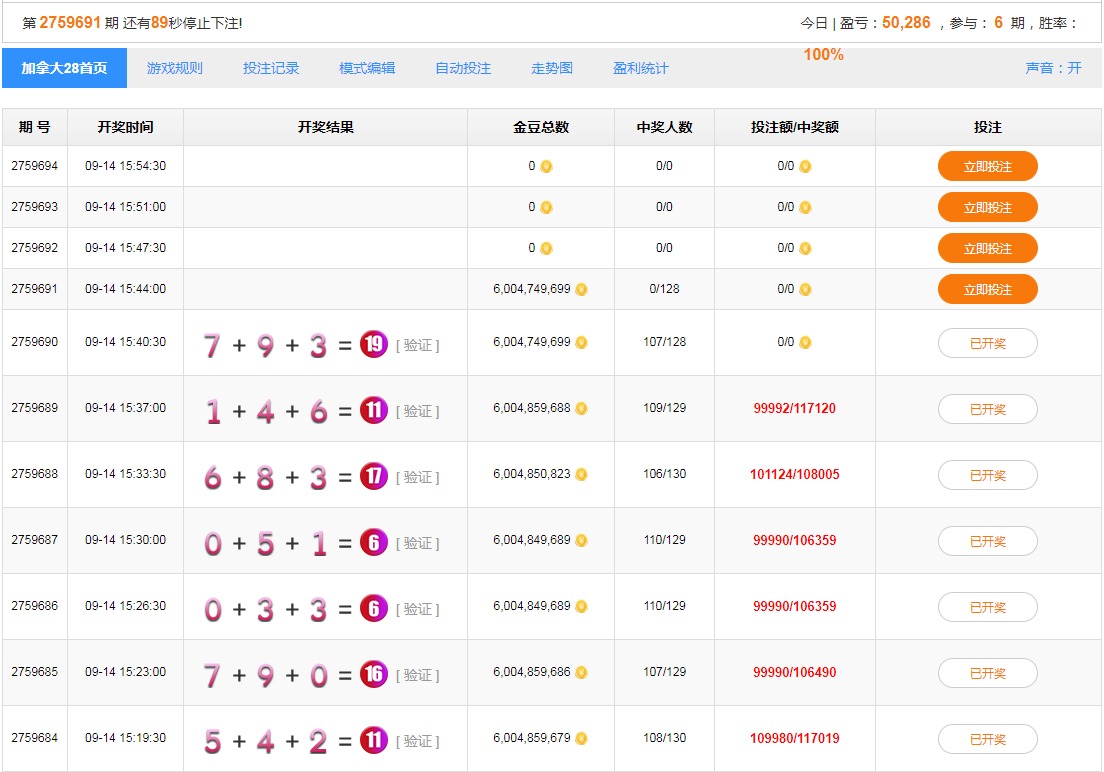
Task: Click gold coin icon beside 6,004,859,688
Action: click(581, 408)
